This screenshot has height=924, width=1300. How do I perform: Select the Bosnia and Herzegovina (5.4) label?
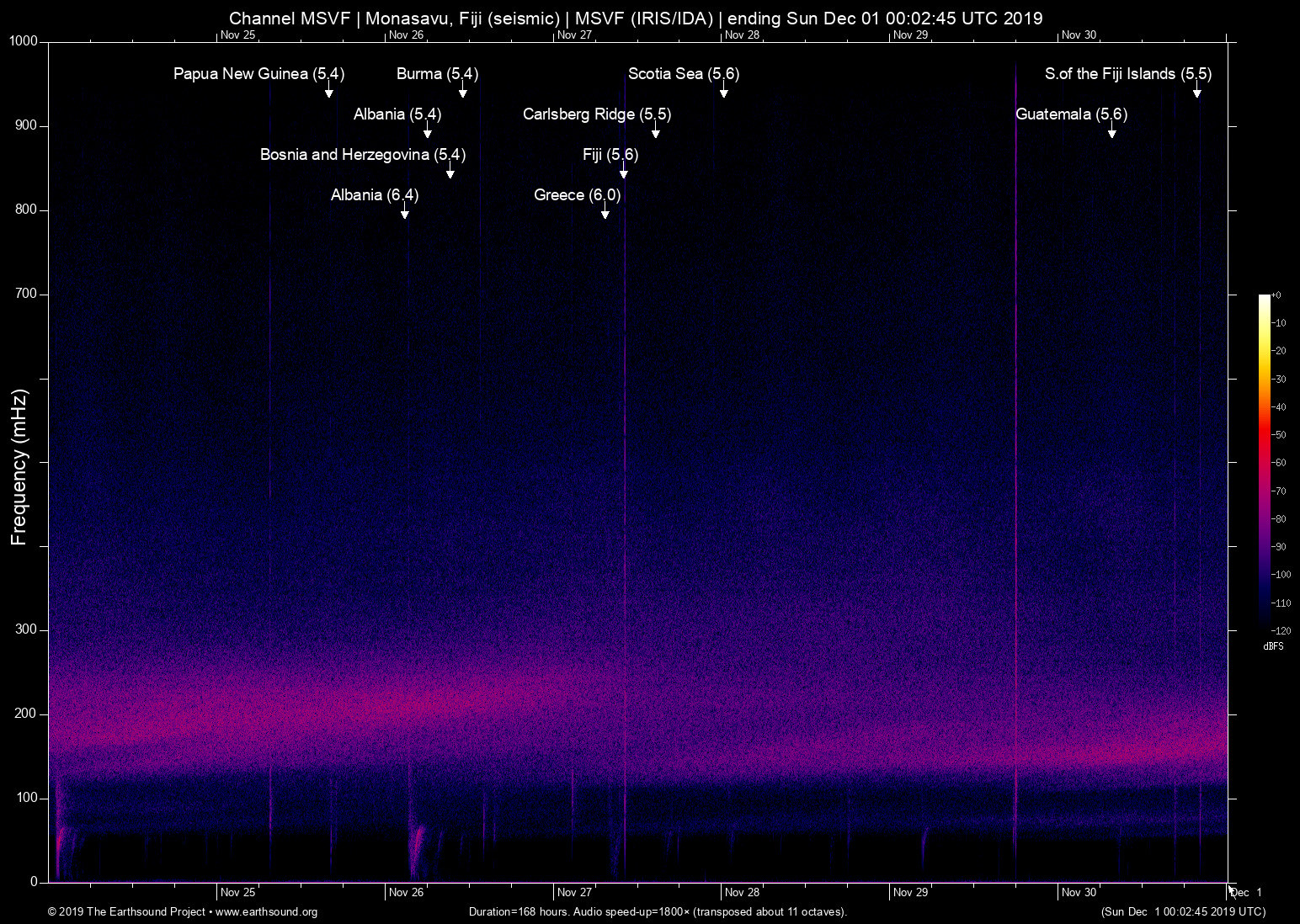pos(363,155)
